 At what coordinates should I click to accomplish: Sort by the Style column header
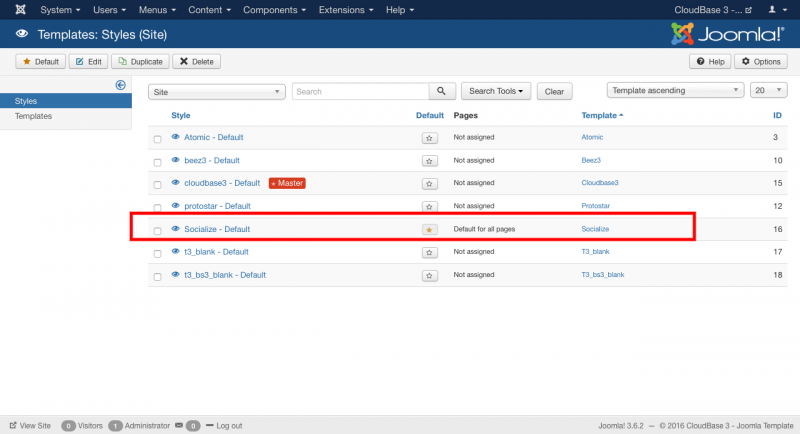pyautogui.click(x=181, y=115)
